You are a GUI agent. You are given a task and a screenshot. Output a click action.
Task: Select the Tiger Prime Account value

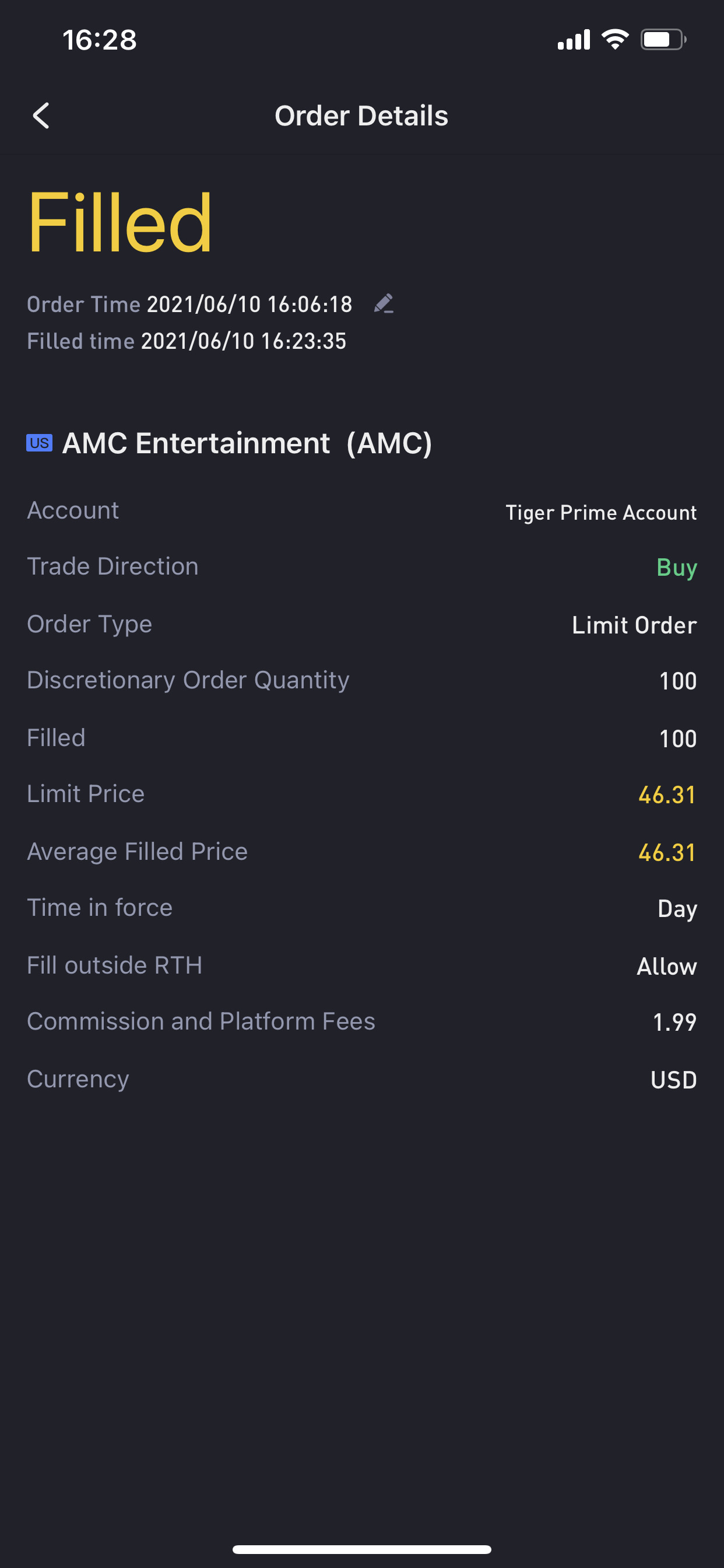tap(600, 513)
